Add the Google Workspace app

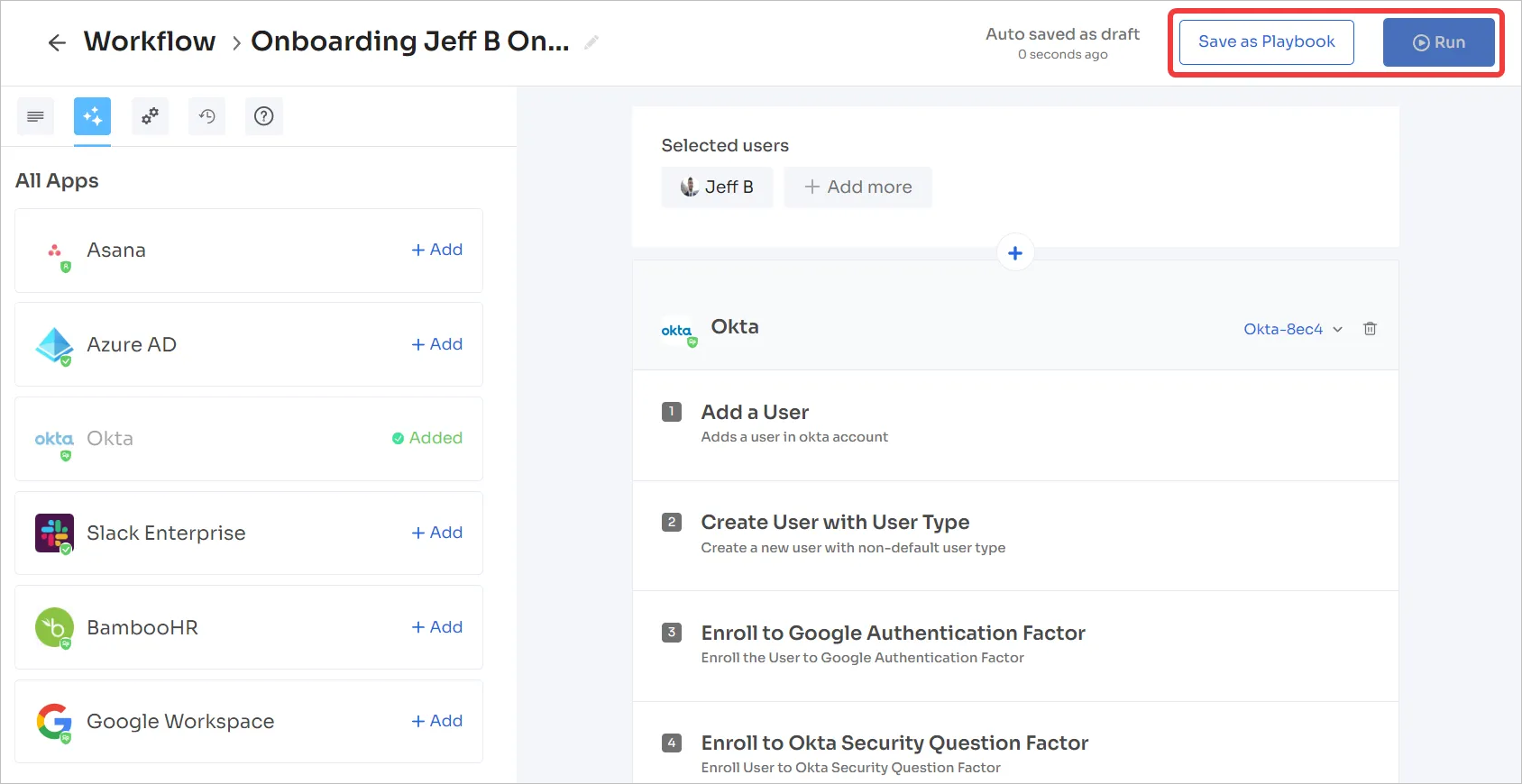[437, 721]
